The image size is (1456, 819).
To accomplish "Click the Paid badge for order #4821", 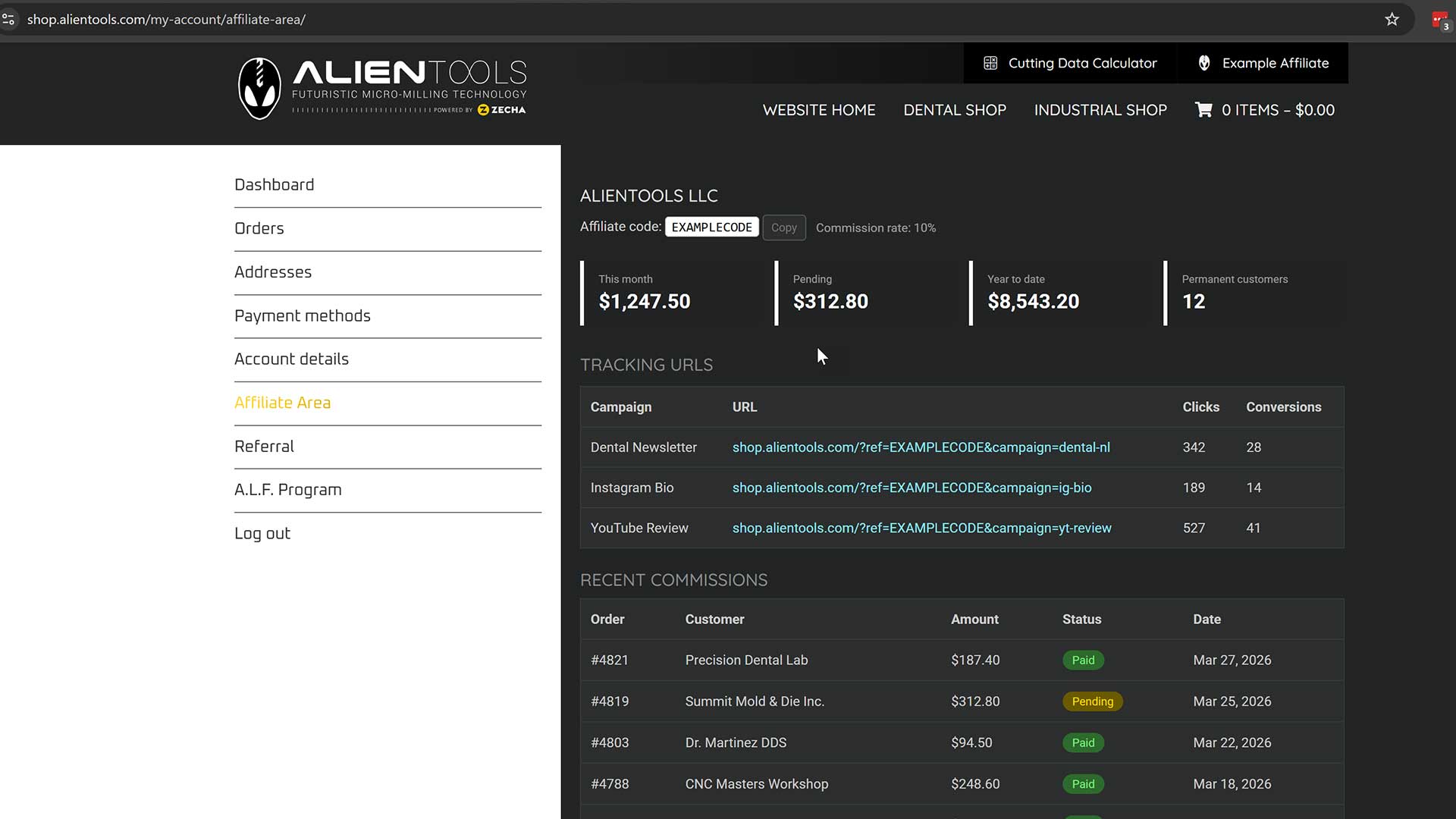I will 1083,661.
